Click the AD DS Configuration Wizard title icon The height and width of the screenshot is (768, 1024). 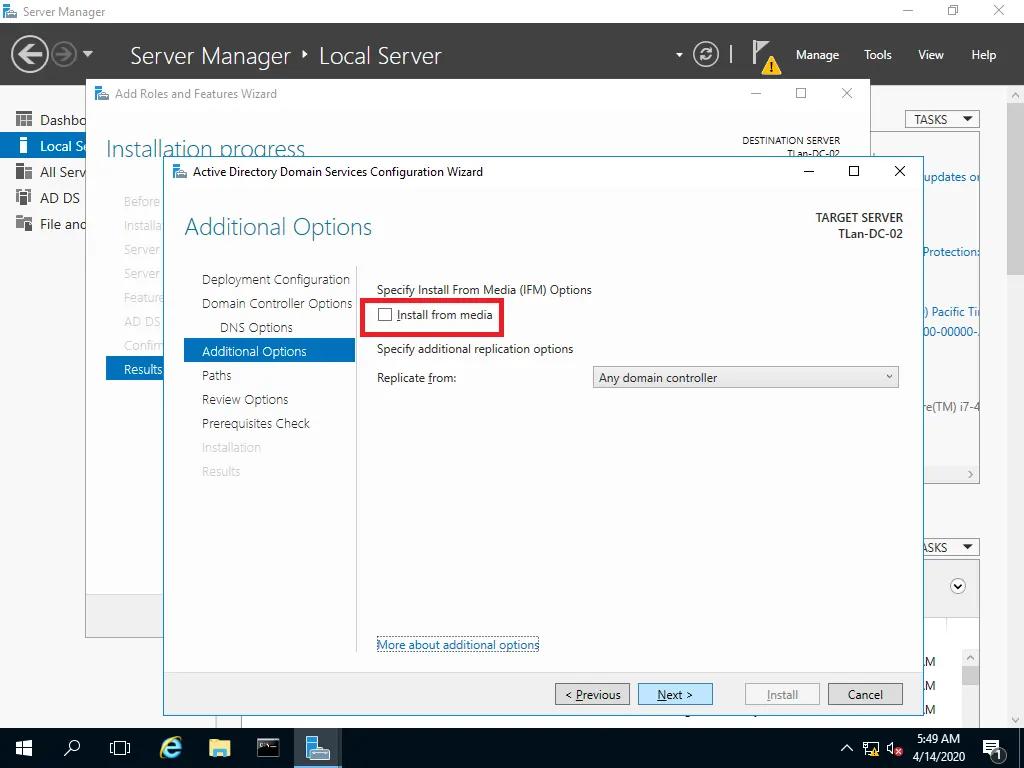pos(180,171)
